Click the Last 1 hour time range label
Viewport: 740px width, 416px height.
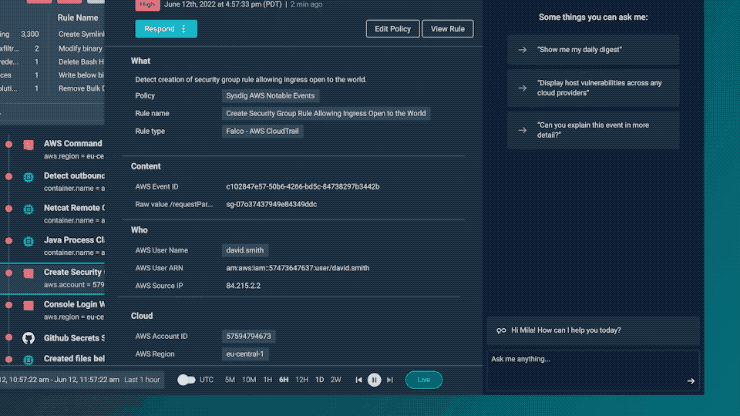point(142,380)
